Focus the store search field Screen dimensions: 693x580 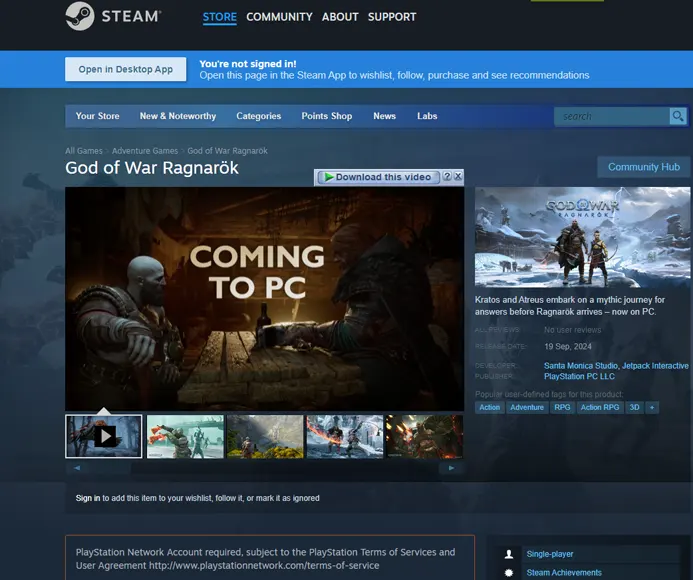point(612,116)
